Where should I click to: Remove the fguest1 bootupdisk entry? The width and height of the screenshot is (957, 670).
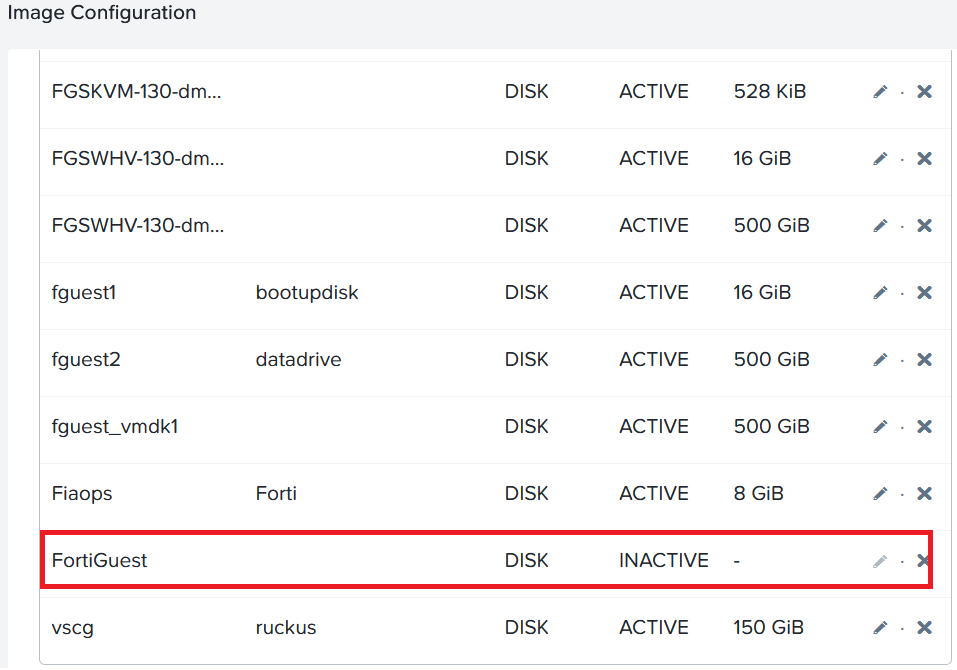(x=923, y=292)
